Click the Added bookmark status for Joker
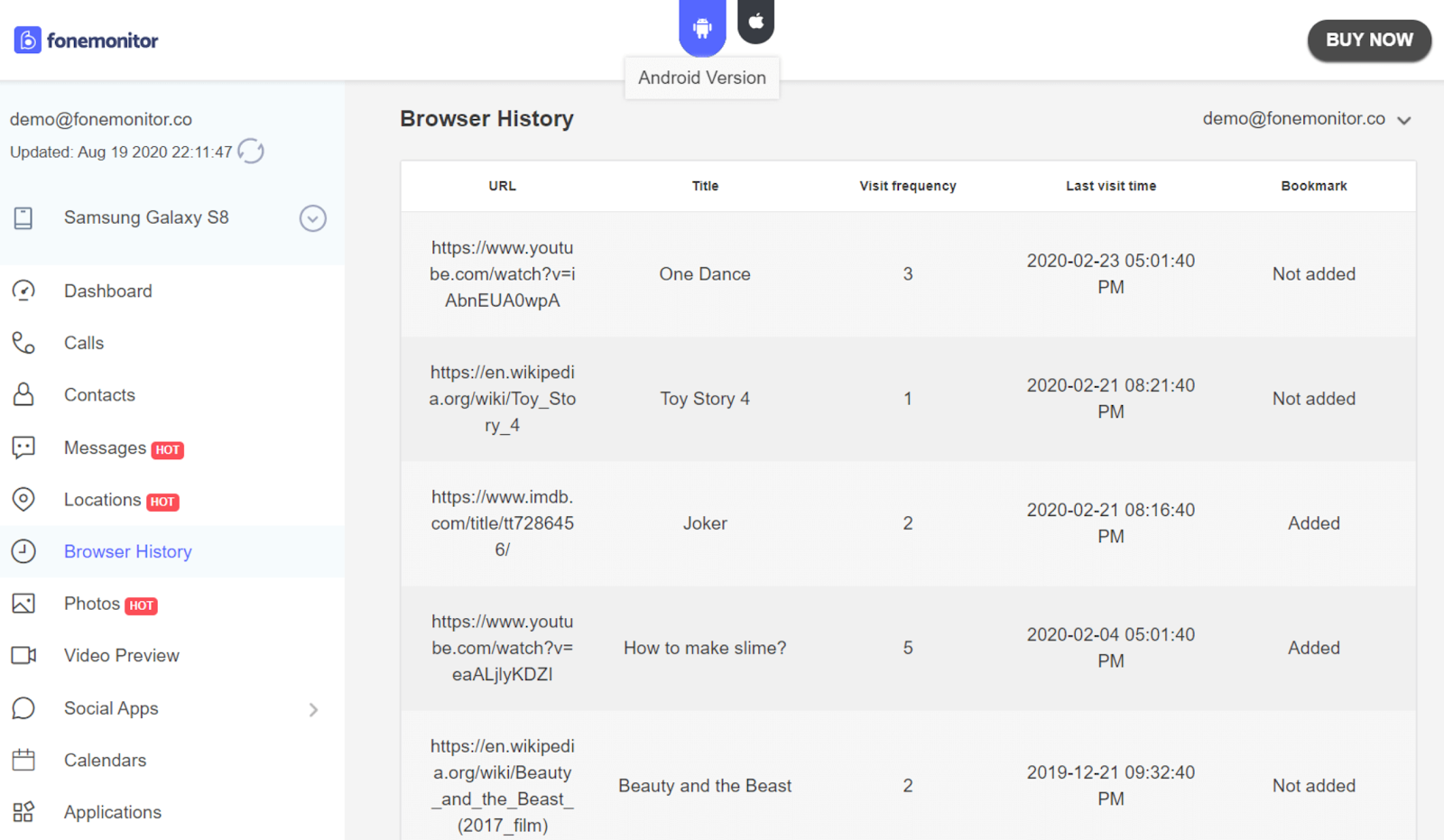The width and height of the screenshot is (1444, 840). (x=1314, y=522)
